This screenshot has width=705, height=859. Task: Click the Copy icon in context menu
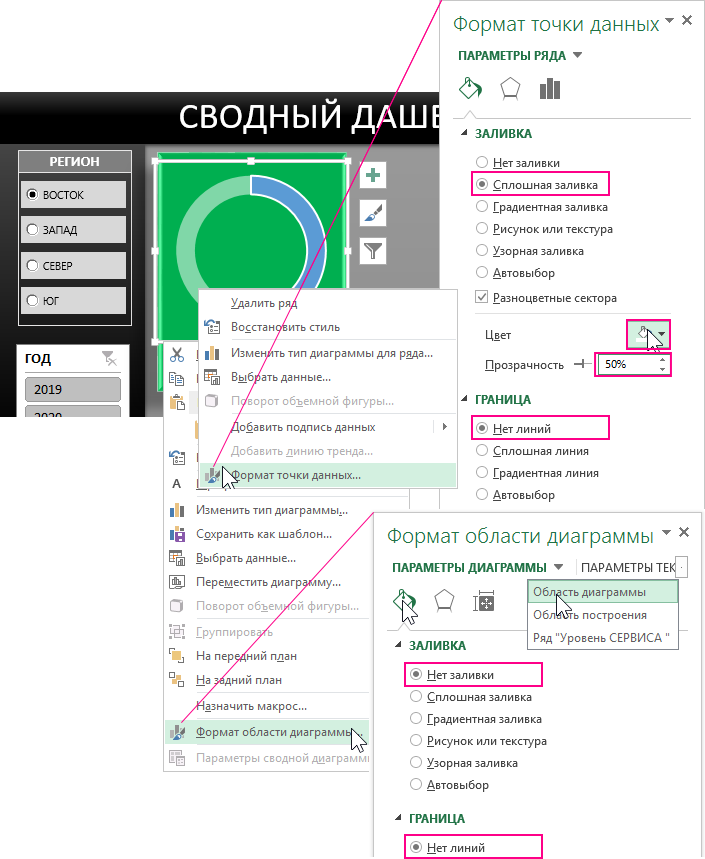pos(176,379)
